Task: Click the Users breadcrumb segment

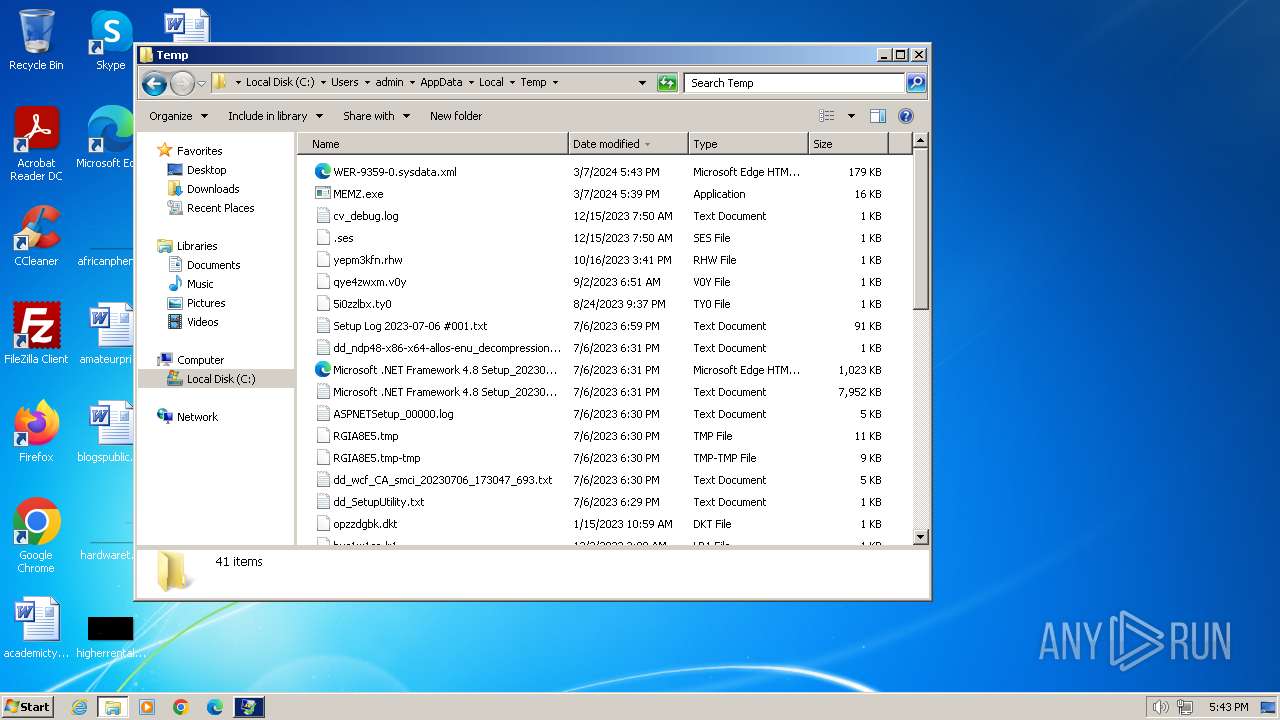Action: [x=344, y=83]
